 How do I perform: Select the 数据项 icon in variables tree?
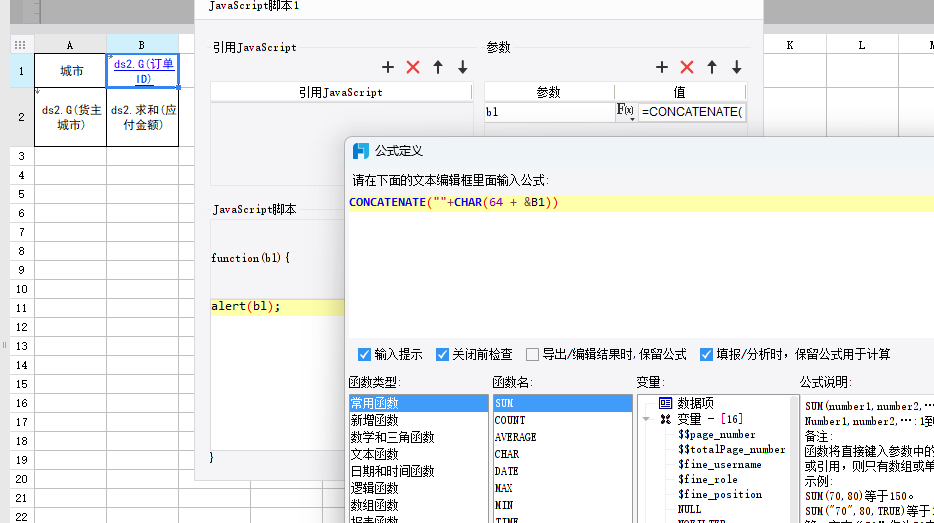(x=665, y=403)
